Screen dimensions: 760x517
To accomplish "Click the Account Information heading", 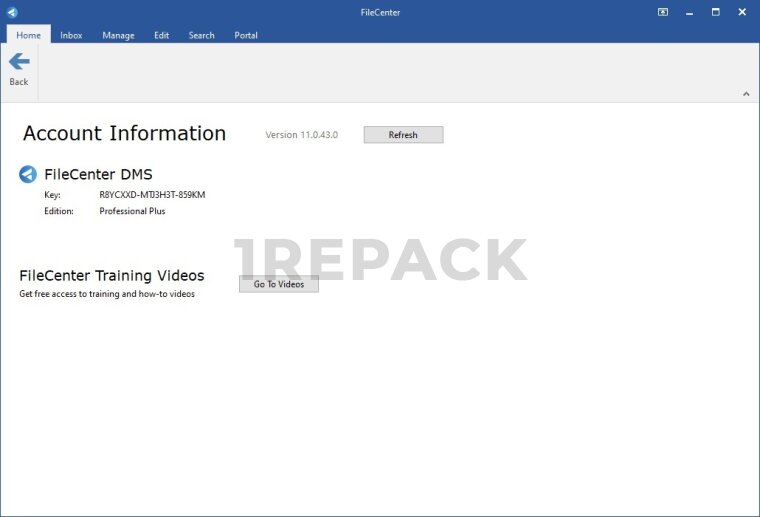I will tap(124, 134).
